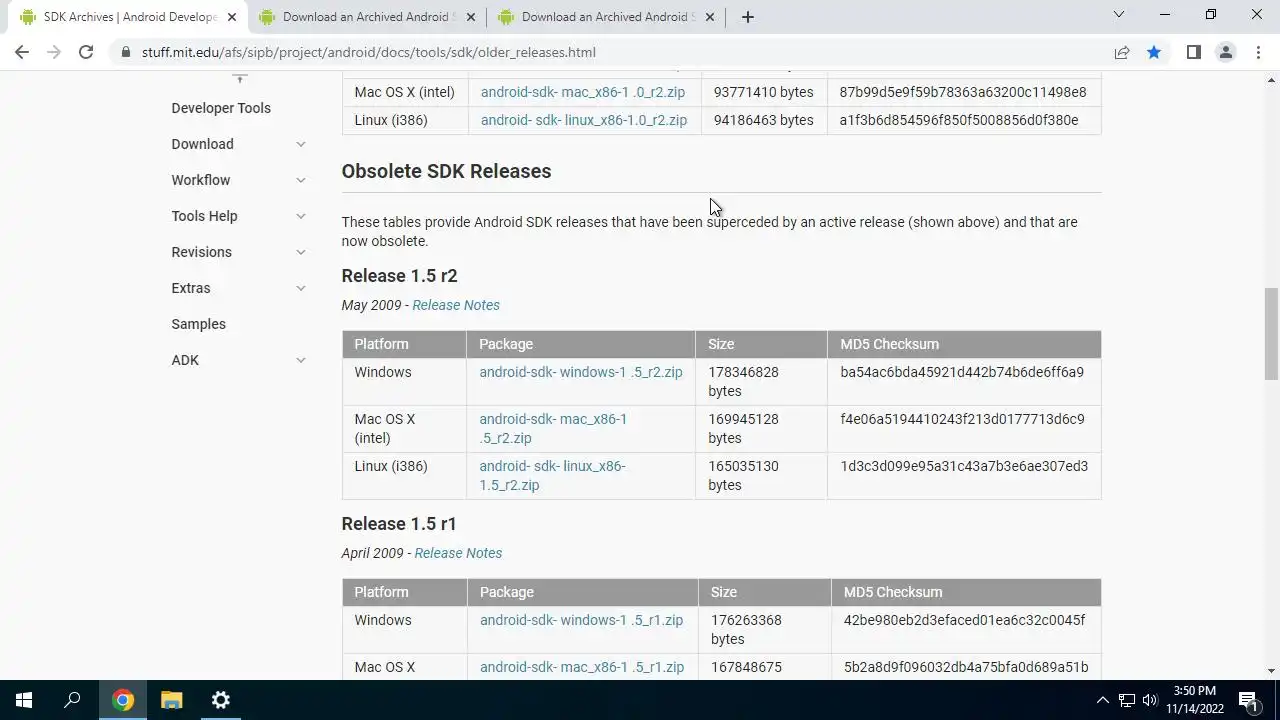1280x720 pixels.
Task: Open File Explorer from taskbar
Action: point(171,700)
